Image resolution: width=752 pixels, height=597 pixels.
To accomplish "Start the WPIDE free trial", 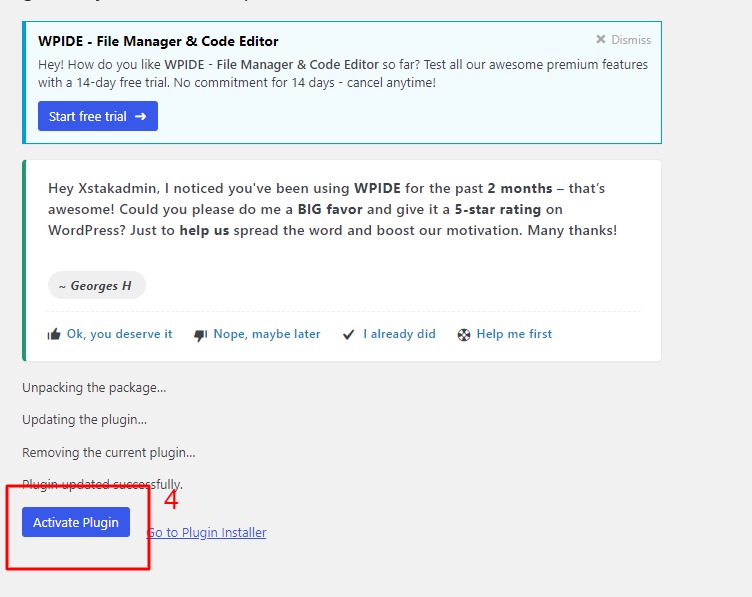I will pyautogui.click(x=98, y=116).
